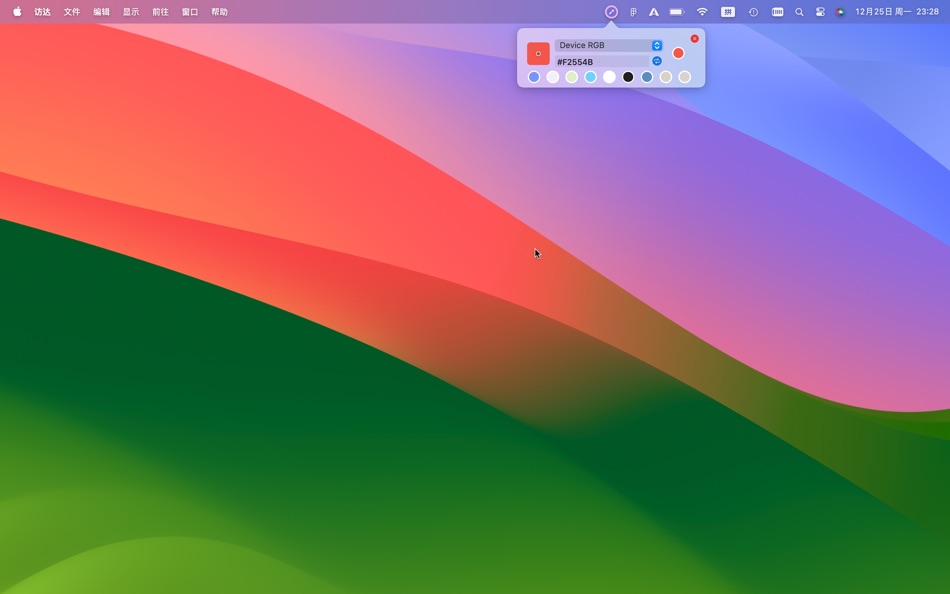
Task: Click the Time Machine clock icon
Action: (753, 12)
